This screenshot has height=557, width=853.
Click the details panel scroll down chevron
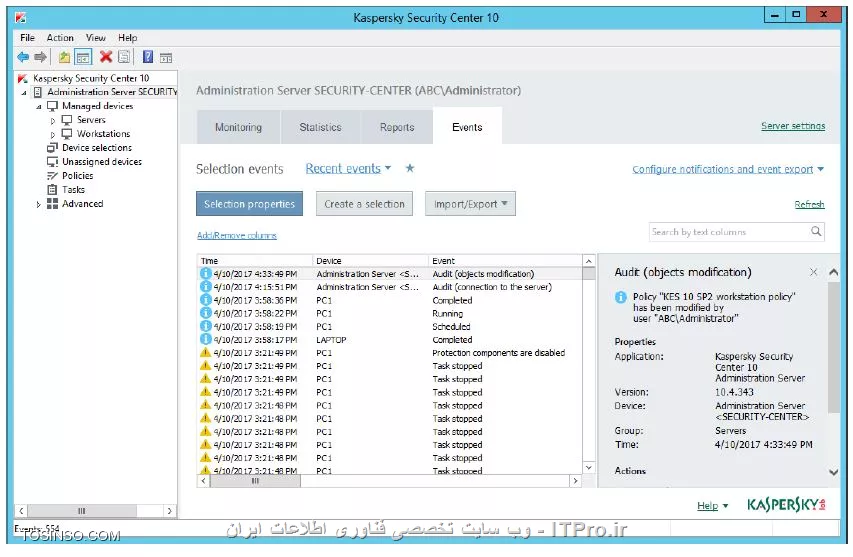833,472
